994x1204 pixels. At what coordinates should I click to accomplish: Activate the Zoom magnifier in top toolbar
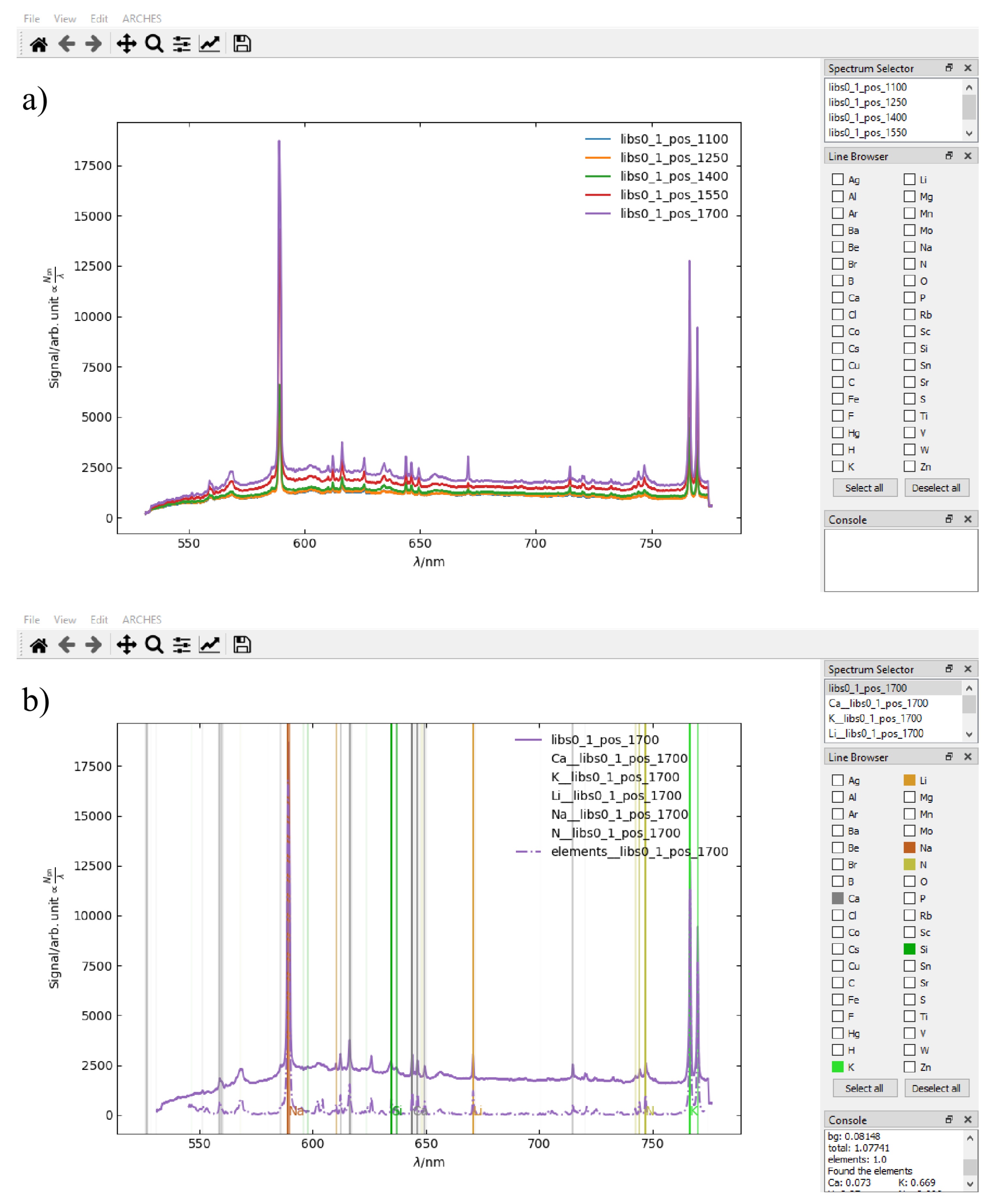154,44
